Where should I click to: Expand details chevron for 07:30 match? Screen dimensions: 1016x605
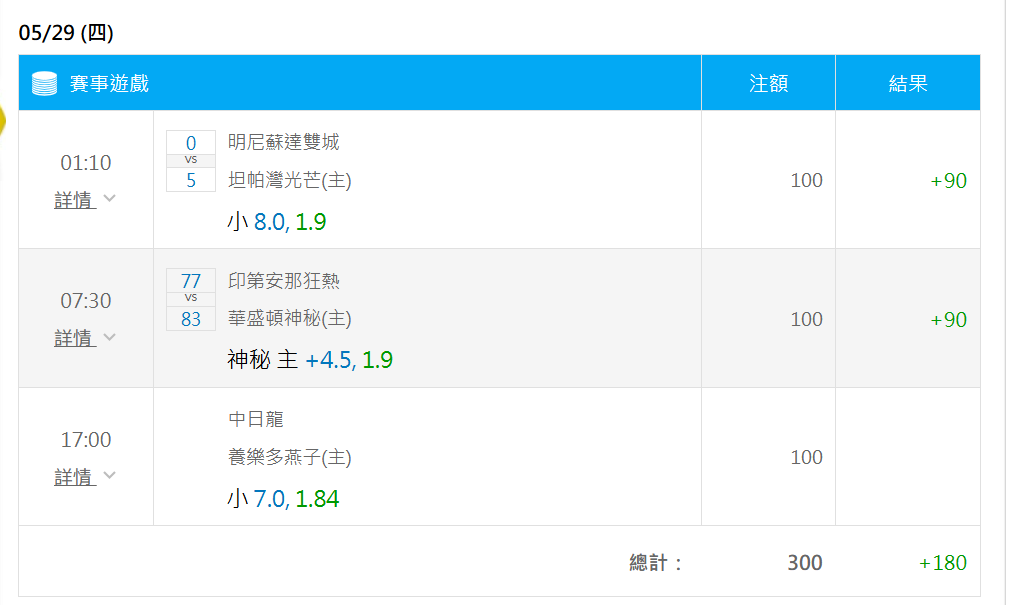(x=110, y=337)
